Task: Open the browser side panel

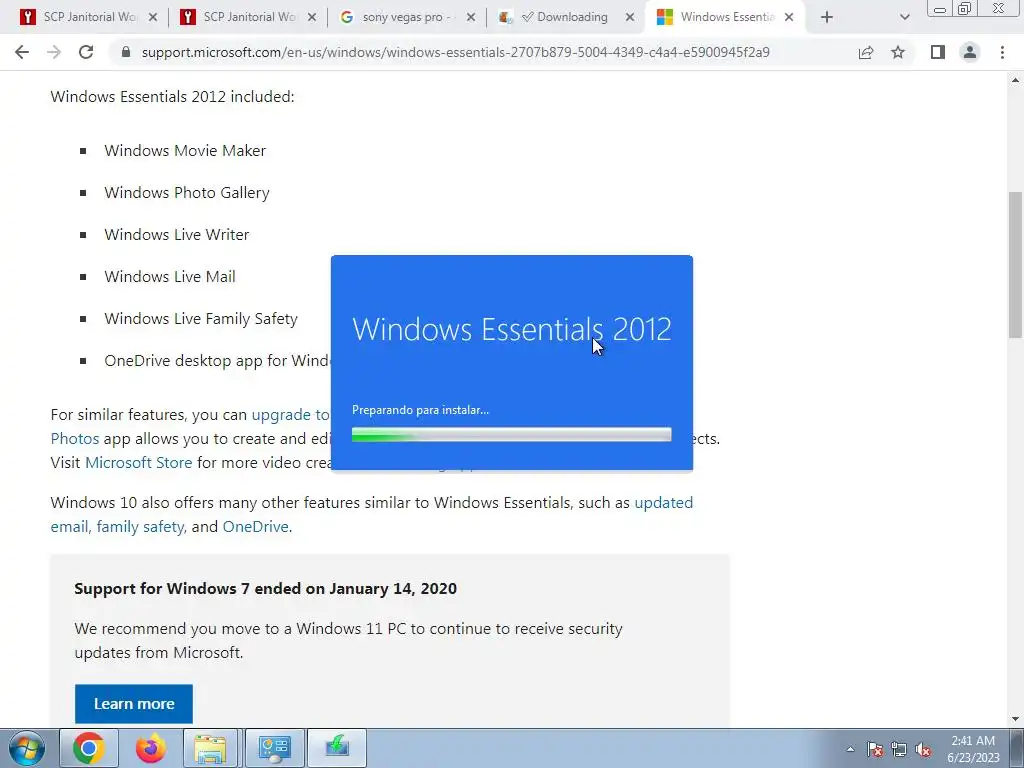Action: (x=938, y=52)
